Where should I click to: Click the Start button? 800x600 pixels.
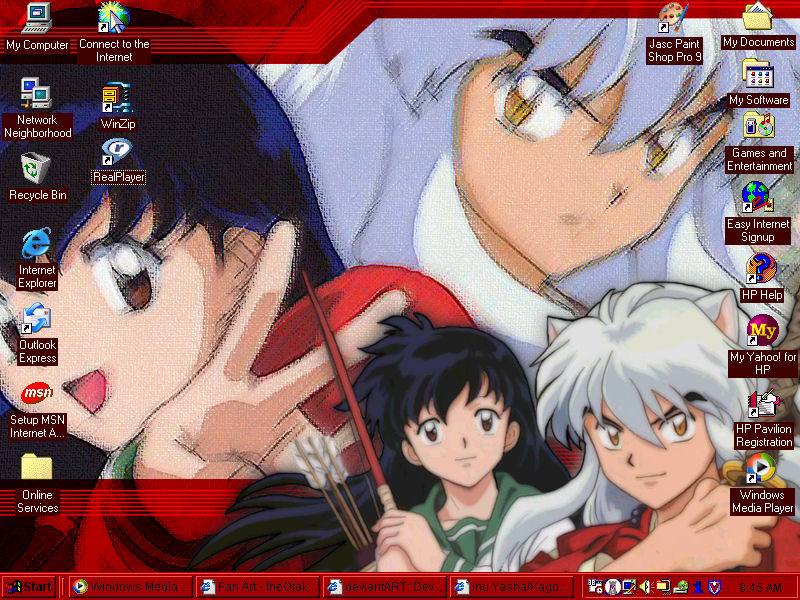point(30,585)
